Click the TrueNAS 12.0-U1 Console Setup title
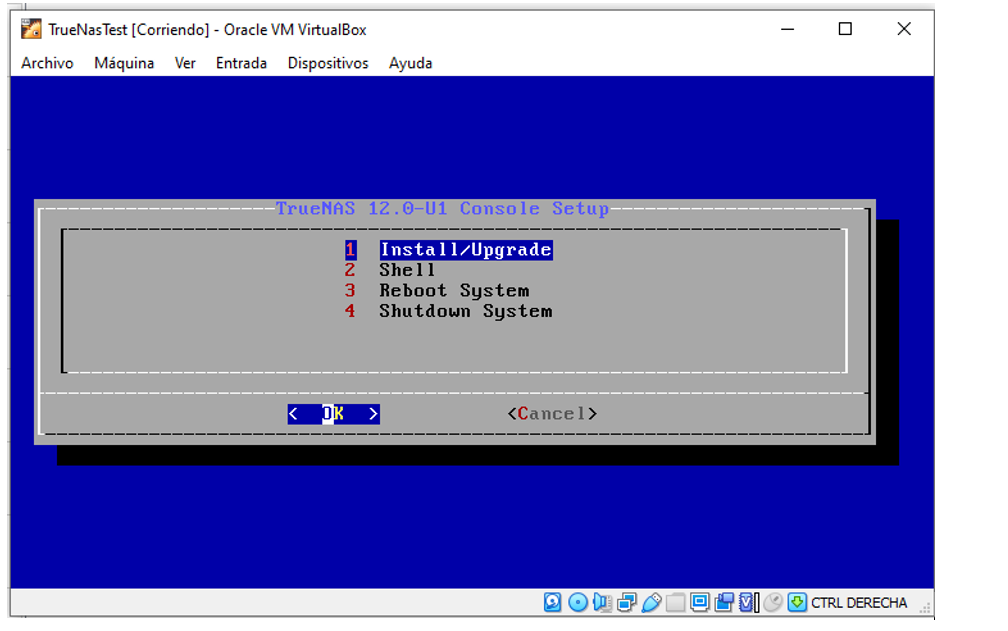 [442, 209]
